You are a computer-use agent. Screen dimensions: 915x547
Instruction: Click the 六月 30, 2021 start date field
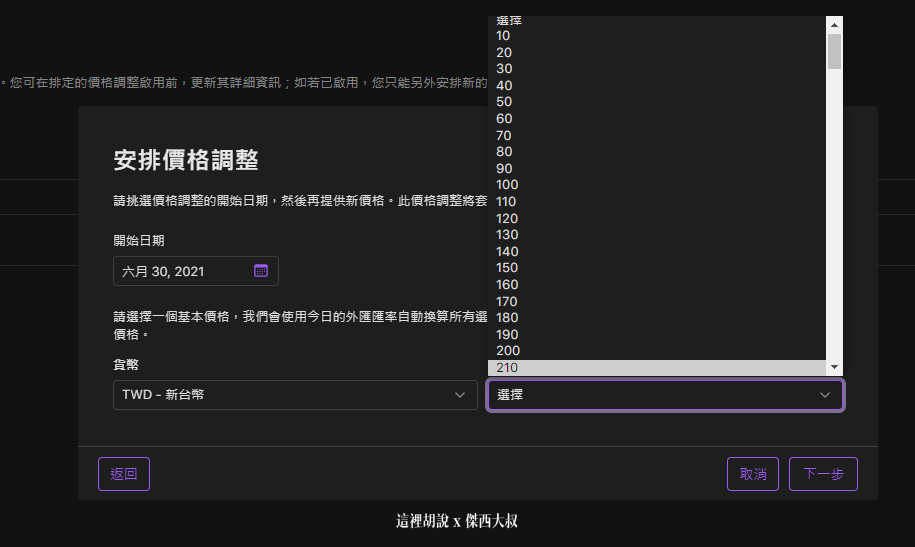[x=195, y=271]
